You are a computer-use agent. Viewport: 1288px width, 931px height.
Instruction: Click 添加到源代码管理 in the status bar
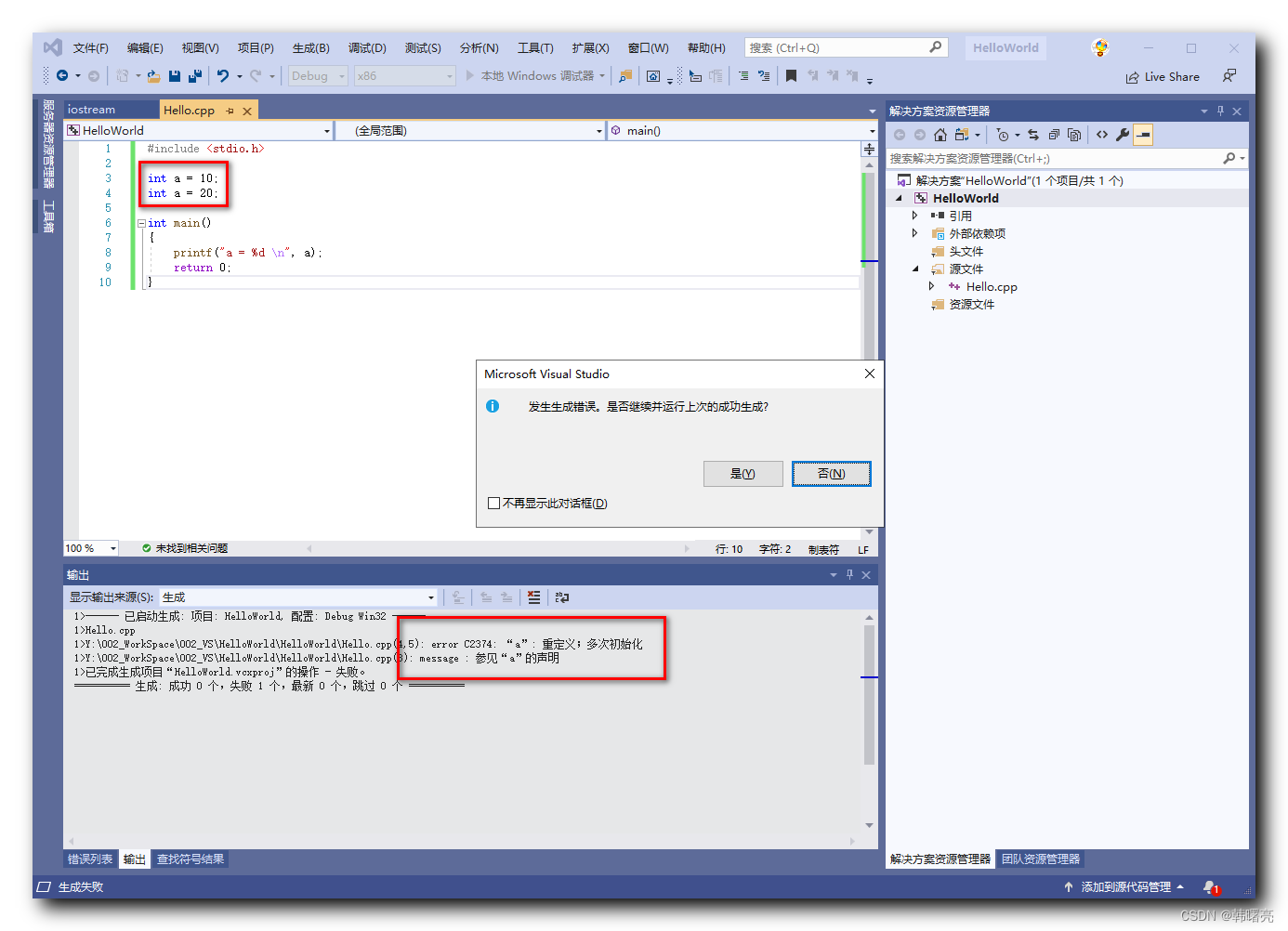point(1125,887)
